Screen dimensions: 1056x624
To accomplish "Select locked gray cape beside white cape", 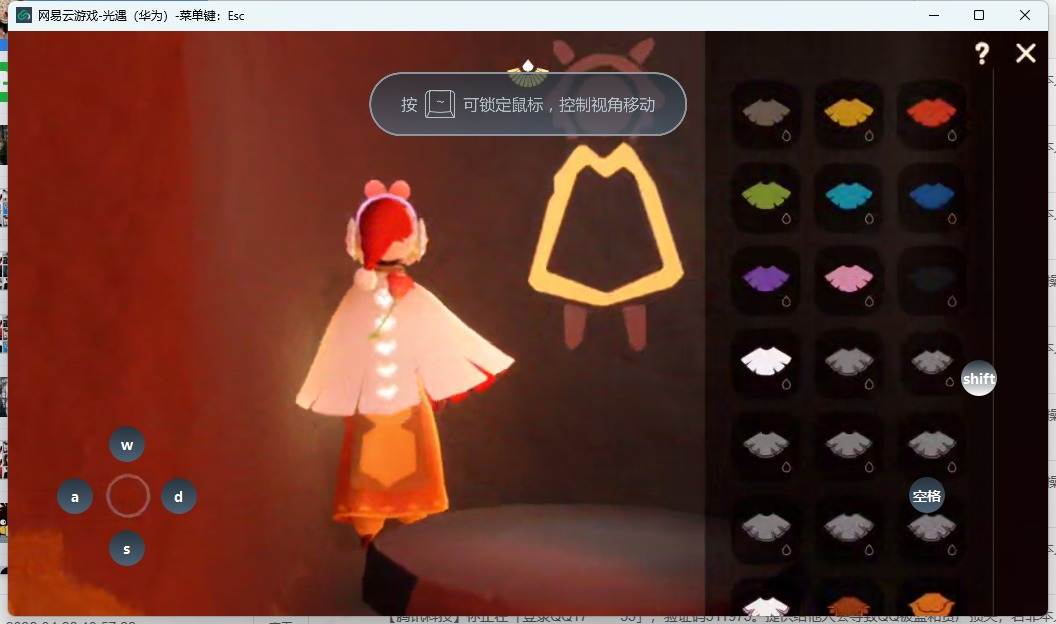I will click(849, 362).
